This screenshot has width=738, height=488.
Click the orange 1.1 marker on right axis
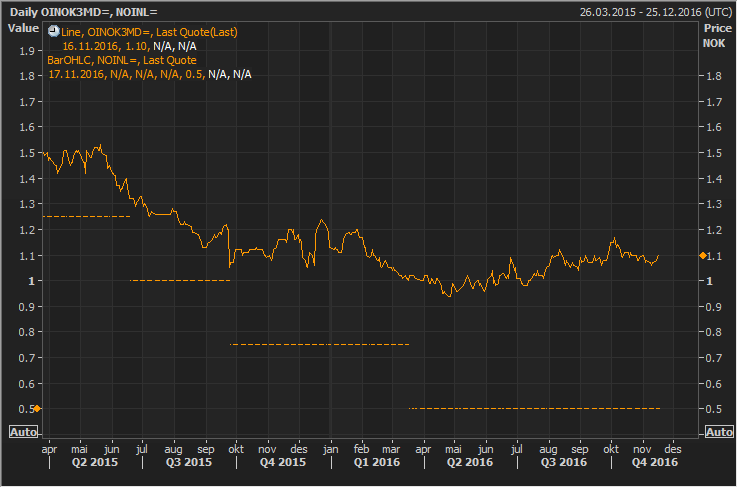[x=703, y=256]
